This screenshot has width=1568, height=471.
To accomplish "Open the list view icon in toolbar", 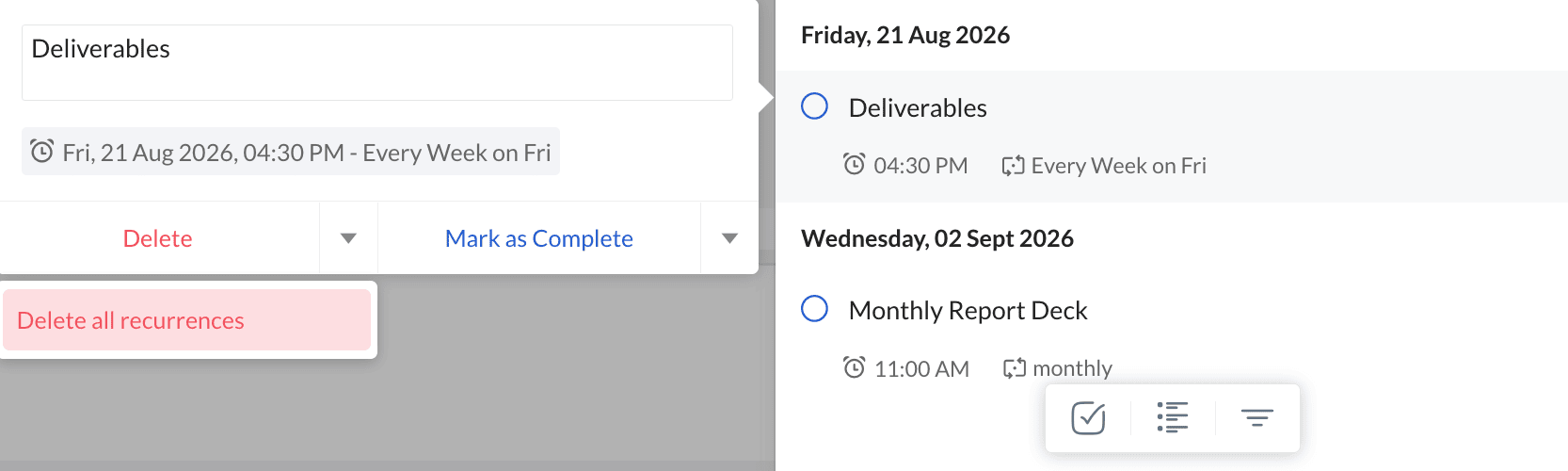I will point(1173,417).
